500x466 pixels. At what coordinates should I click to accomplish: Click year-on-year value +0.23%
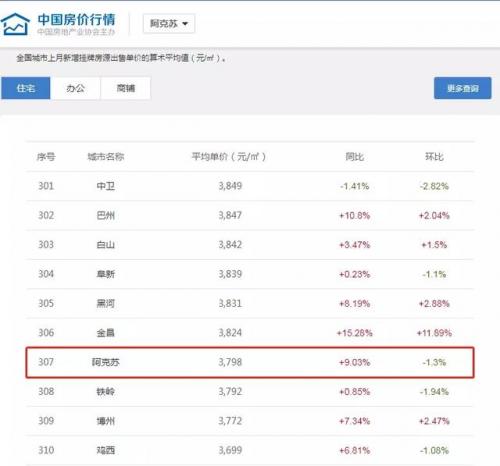[354, 274]
